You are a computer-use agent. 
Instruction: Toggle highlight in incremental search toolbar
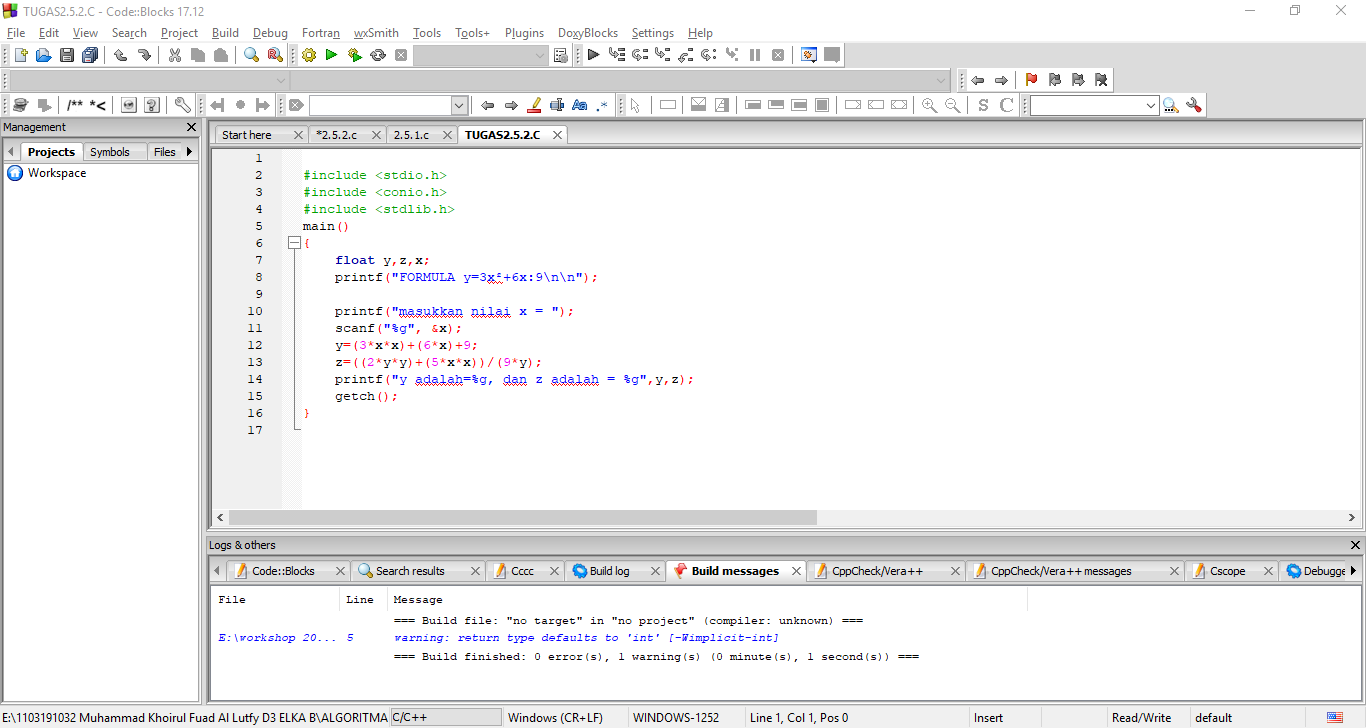[534, 105]
